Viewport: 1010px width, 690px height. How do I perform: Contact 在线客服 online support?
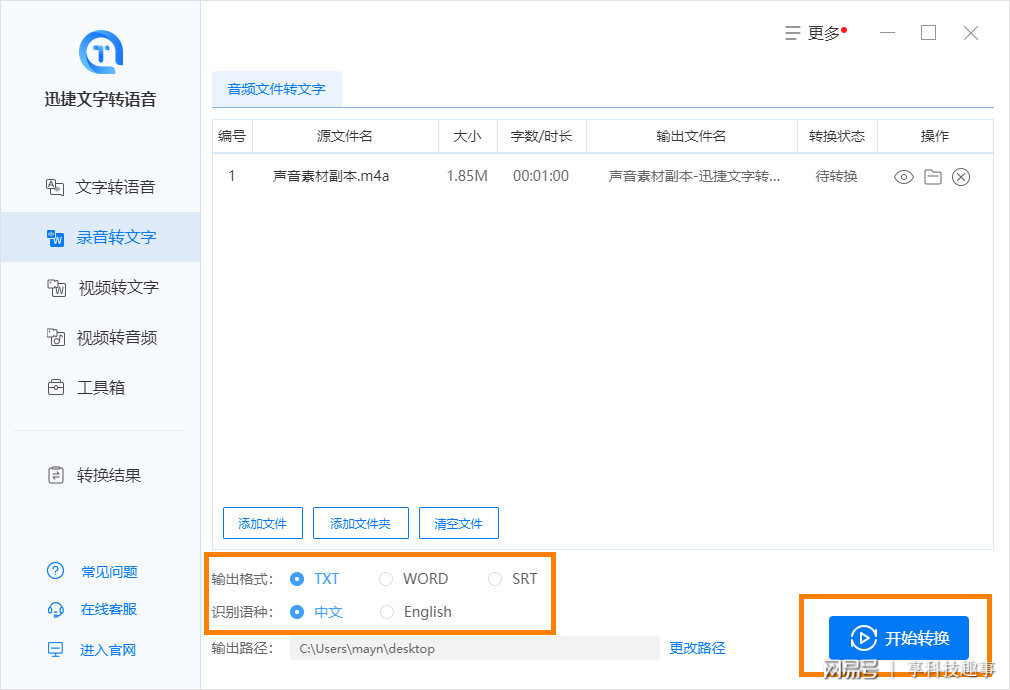pos(109,609)
